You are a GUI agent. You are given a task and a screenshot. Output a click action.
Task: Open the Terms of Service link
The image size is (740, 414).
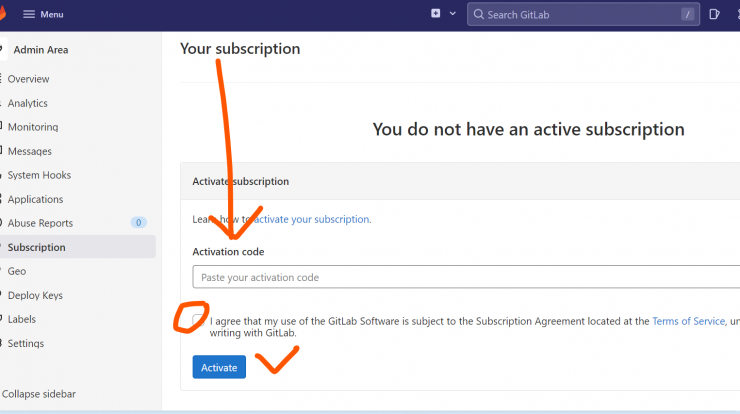[688, 321]
